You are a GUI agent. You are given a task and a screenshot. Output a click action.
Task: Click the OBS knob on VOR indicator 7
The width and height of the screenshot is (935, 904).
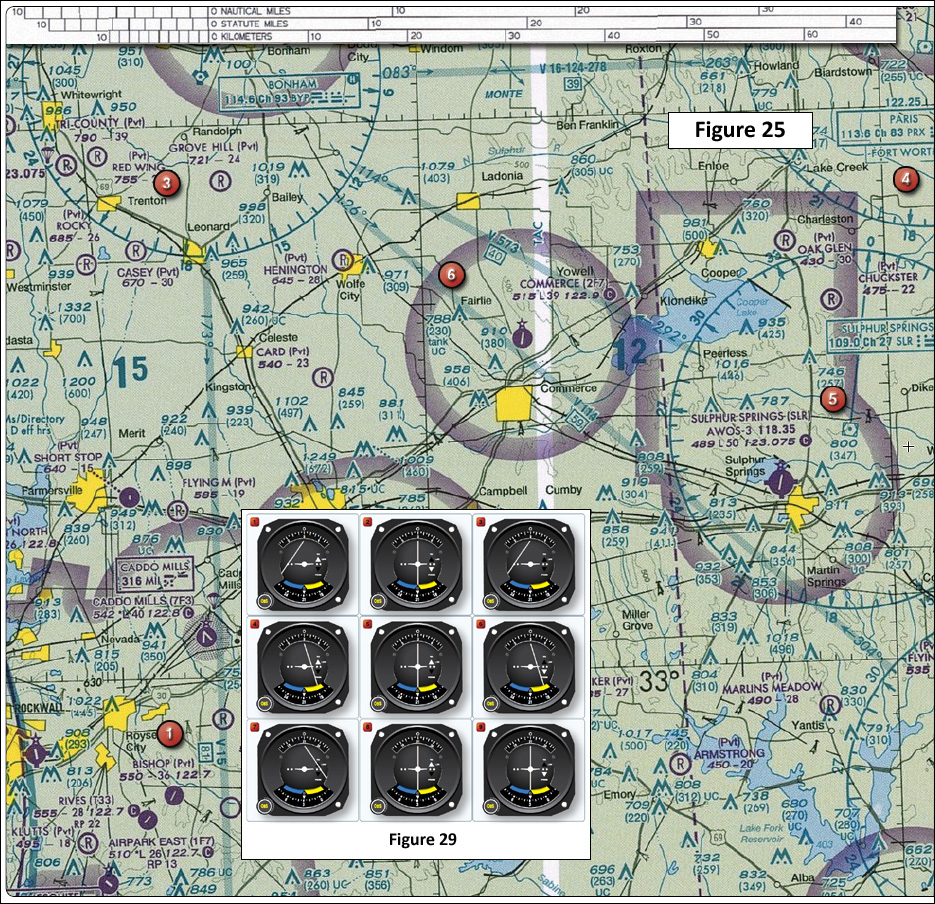266,805
